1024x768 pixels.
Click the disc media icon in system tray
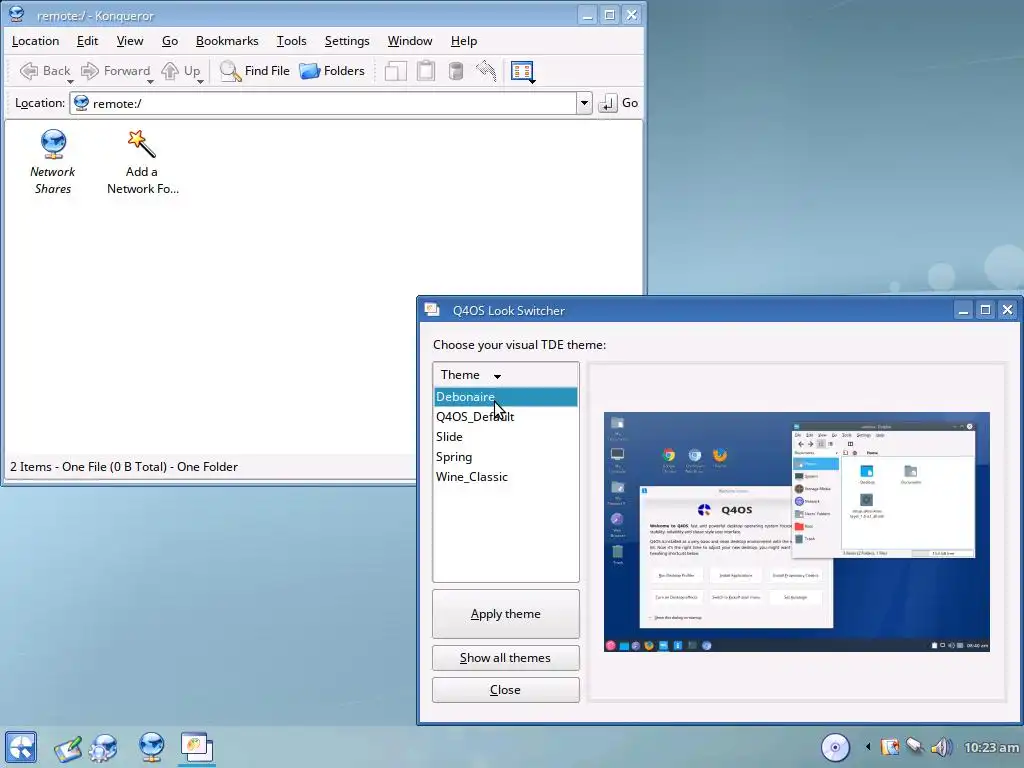coord(835,747)
